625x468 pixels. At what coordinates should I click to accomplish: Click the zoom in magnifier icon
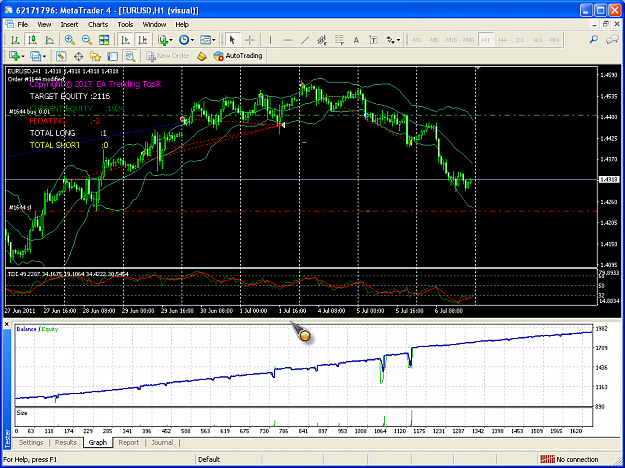pyautogui.click(x=70, y=40)
